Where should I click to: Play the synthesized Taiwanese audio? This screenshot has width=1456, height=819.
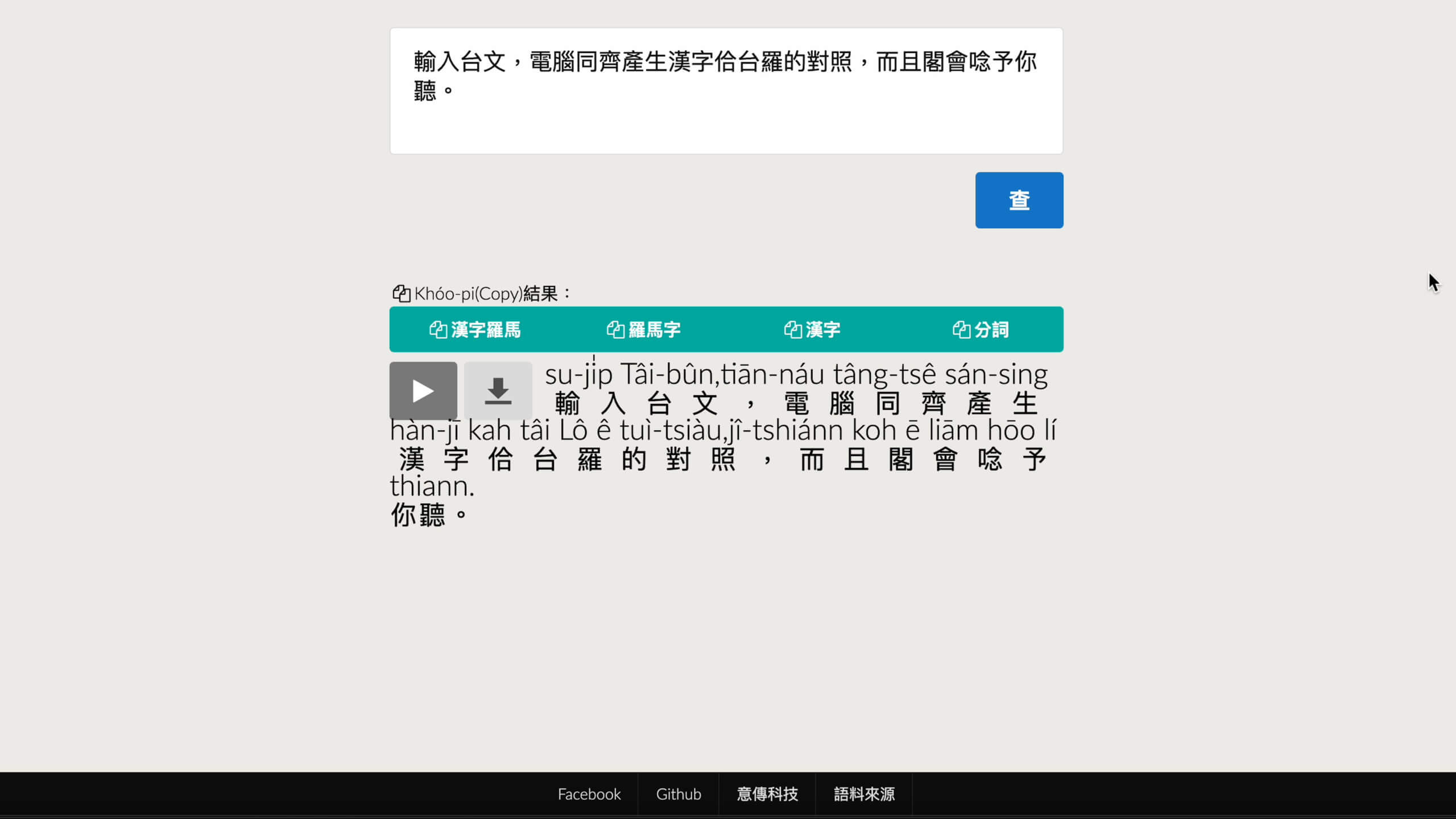[x=423, y=391]
